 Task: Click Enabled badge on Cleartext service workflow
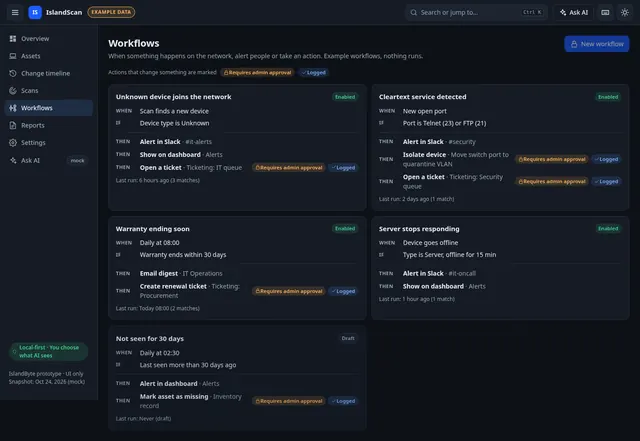(x=608, y=97)
